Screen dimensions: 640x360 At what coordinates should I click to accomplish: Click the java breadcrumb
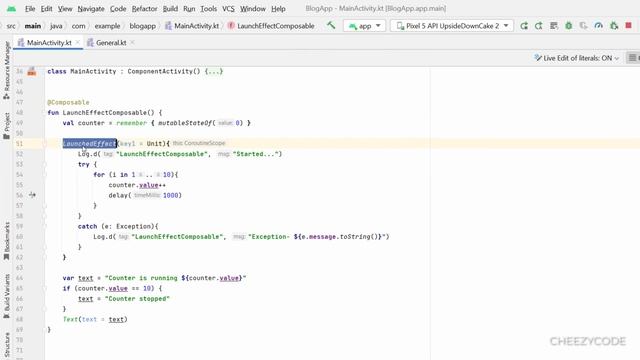56,26
